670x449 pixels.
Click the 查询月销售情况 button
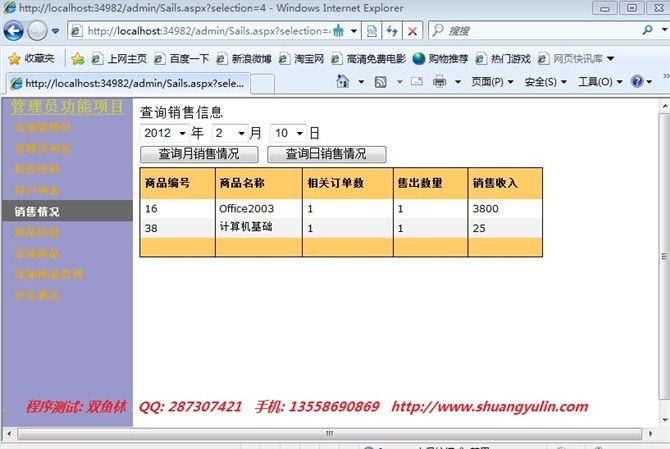tap(199, 154)
